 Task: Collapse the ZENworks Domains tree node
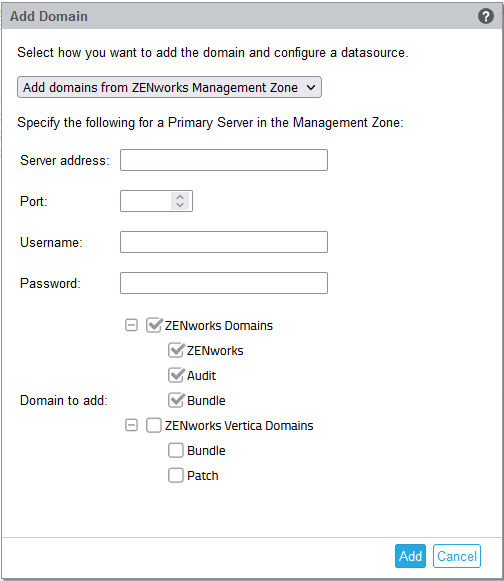coord(131,325)
